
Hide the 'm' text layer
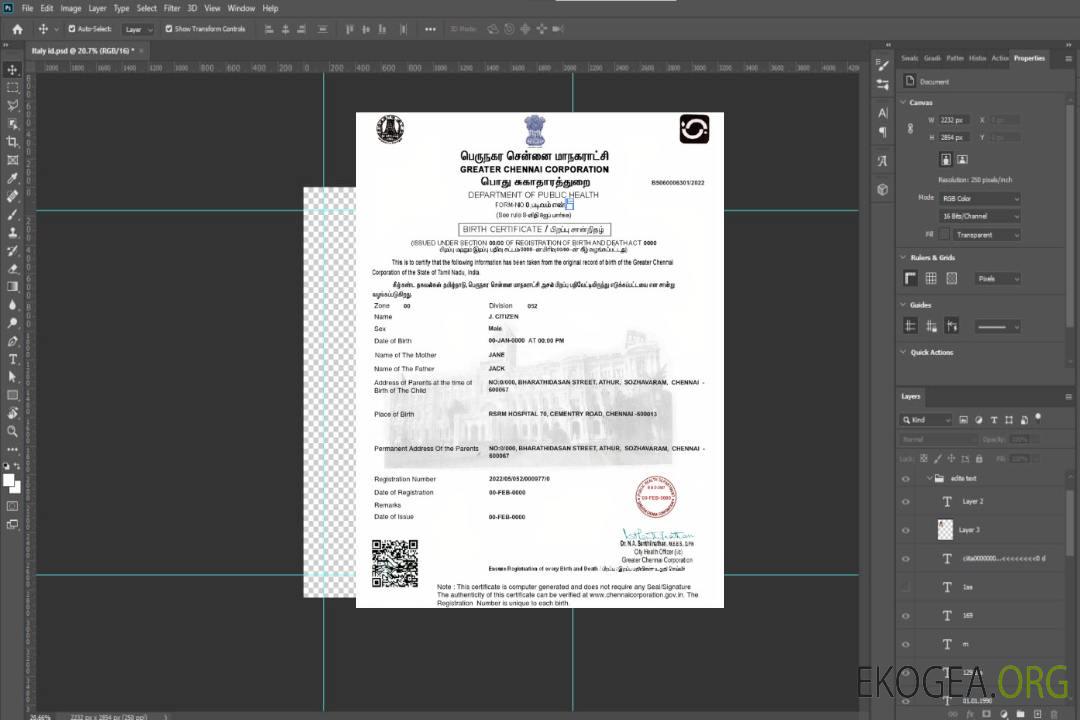[906, 644]
